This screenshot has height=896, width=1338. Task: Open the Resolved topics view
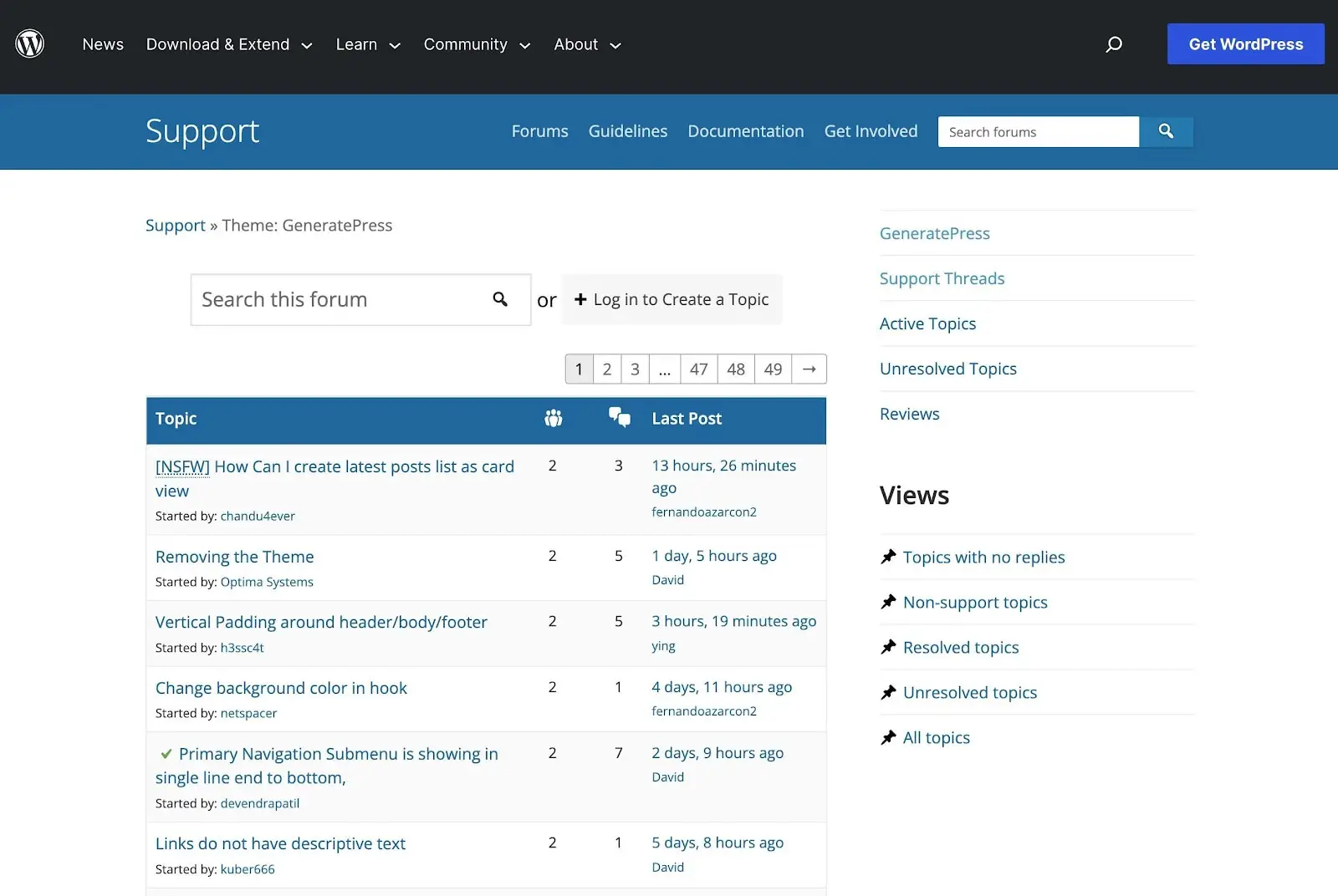tap(961, 647)
